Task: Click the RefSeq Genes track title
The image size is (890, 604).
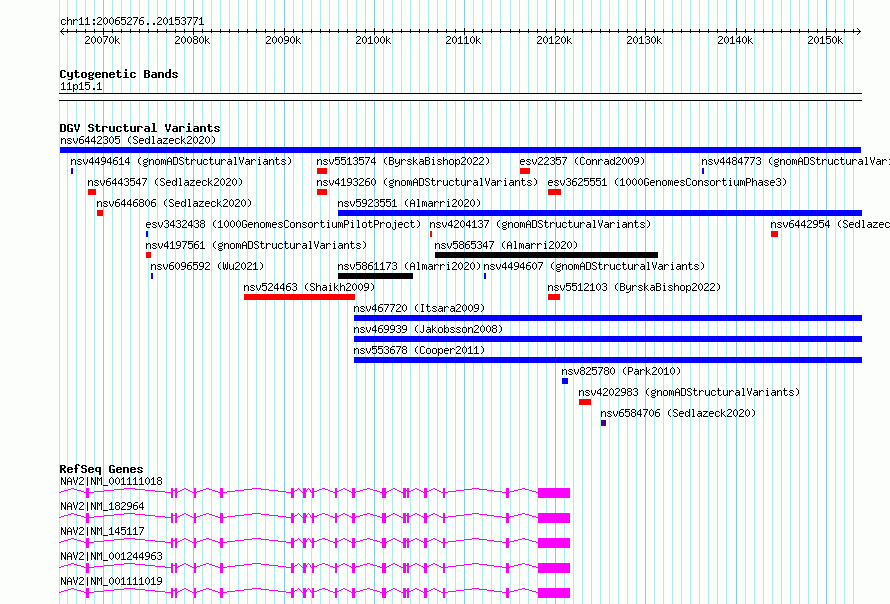Action: tap(101, 469)
